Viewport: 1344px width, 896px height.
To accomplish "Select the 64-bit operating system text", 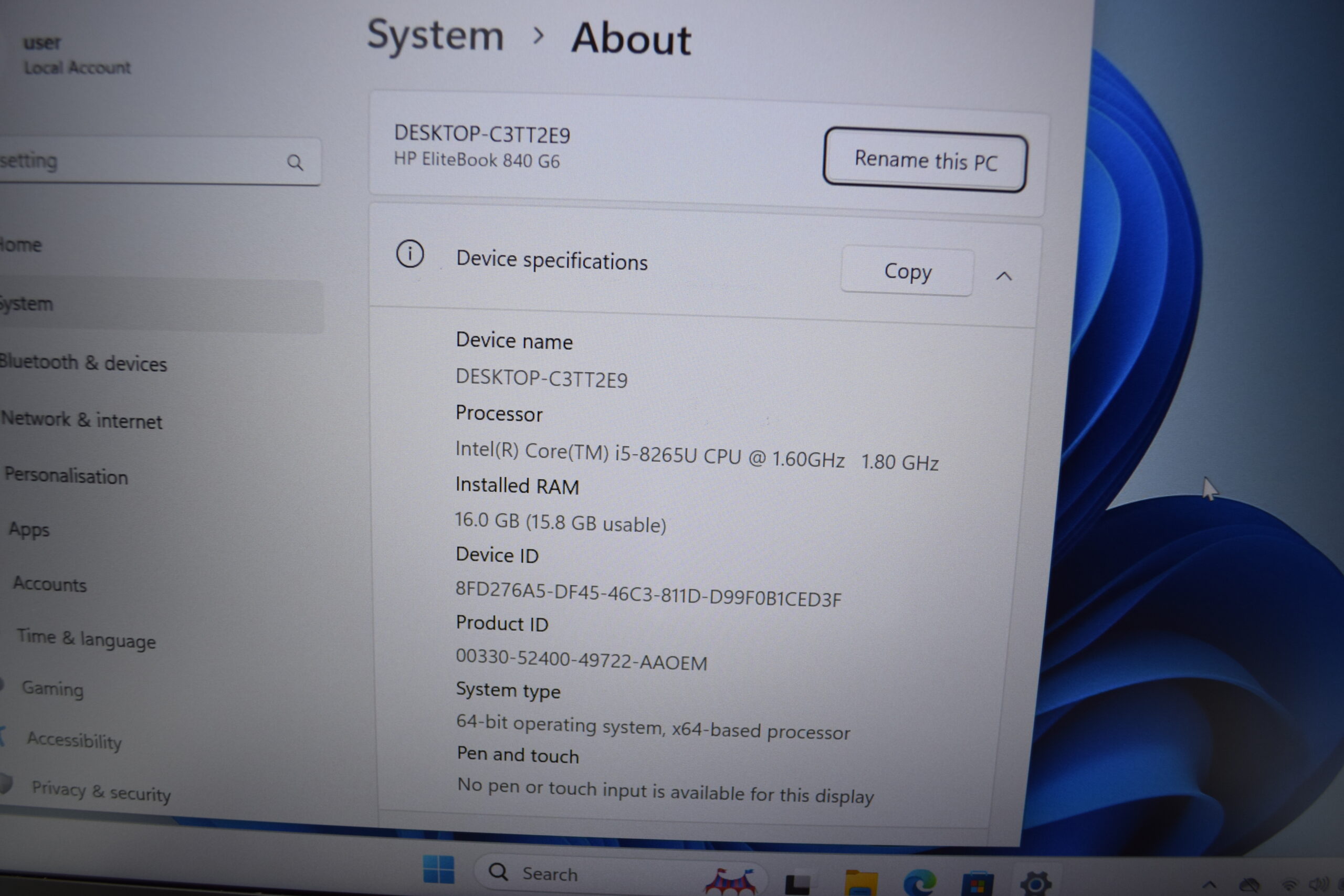I will [x=653, y=727].
